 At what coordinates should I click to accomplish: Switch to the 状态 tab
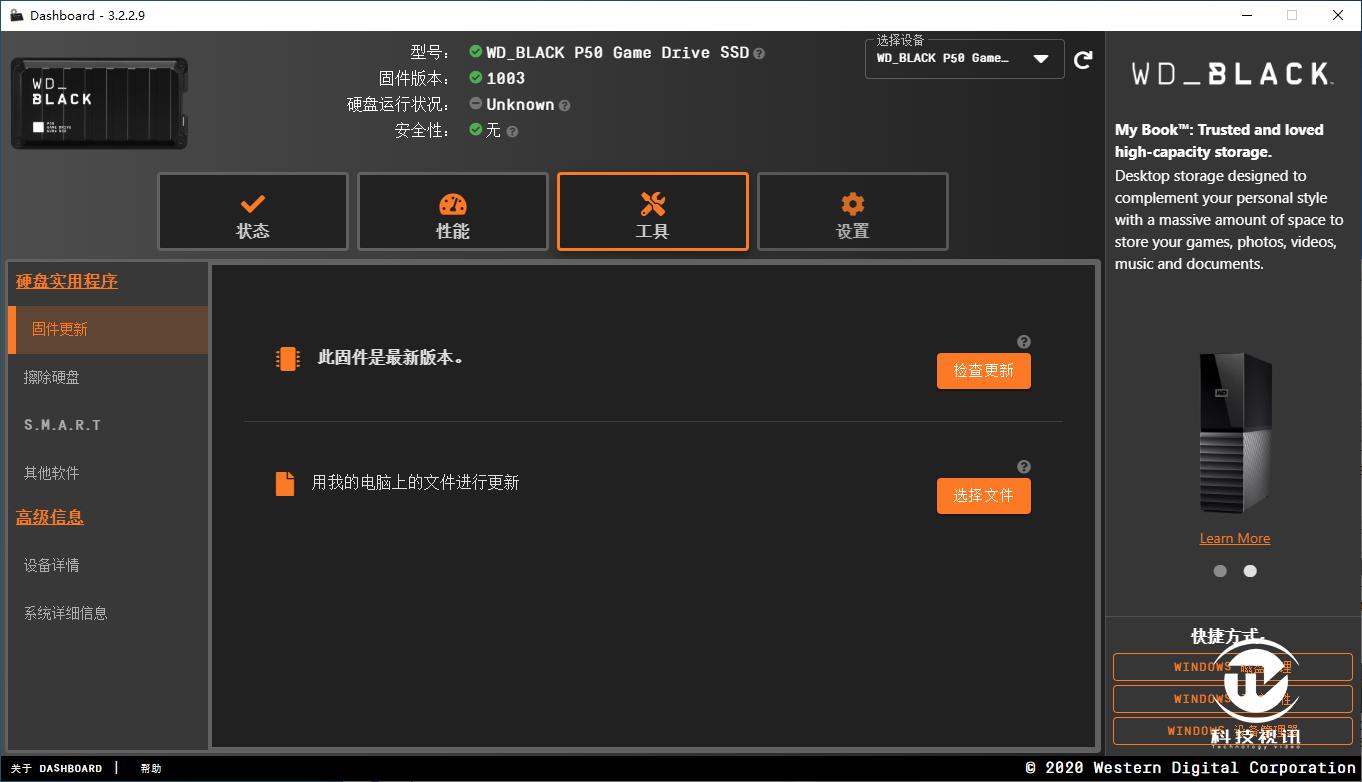point(252,211)
